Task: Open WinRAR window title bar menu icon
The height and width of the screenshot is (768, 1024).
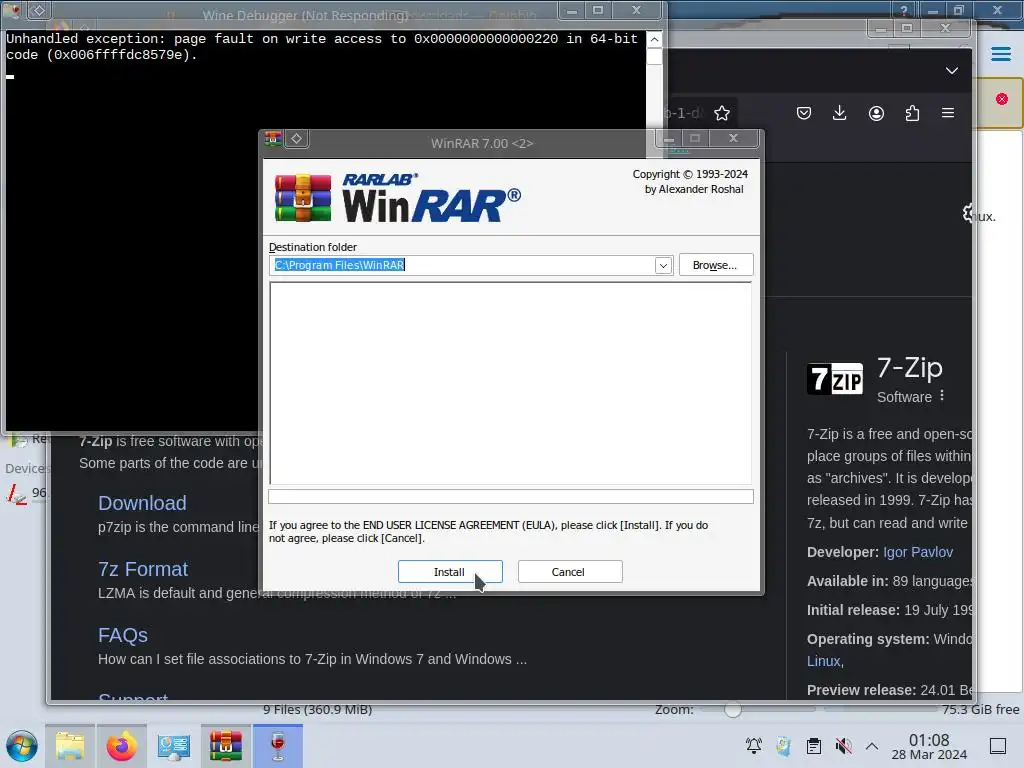Action: click(273, 138)
